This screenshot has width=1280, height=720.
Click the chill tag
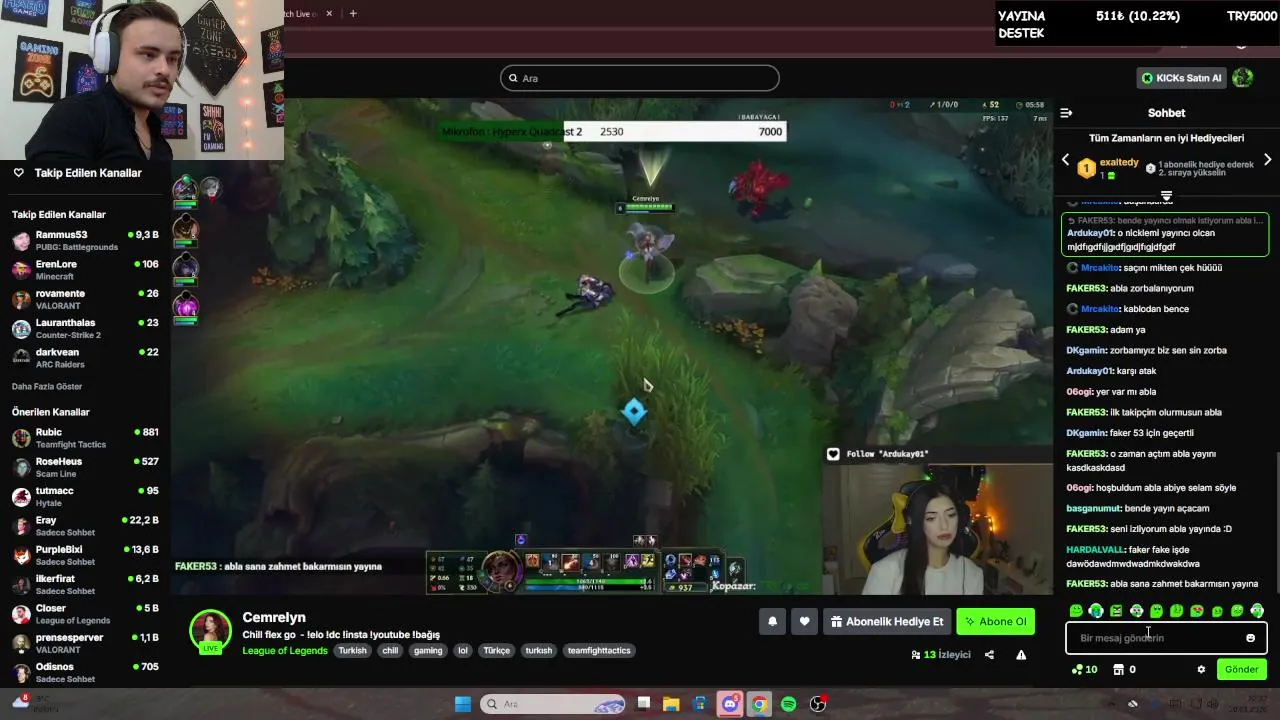tap(390, 651)
